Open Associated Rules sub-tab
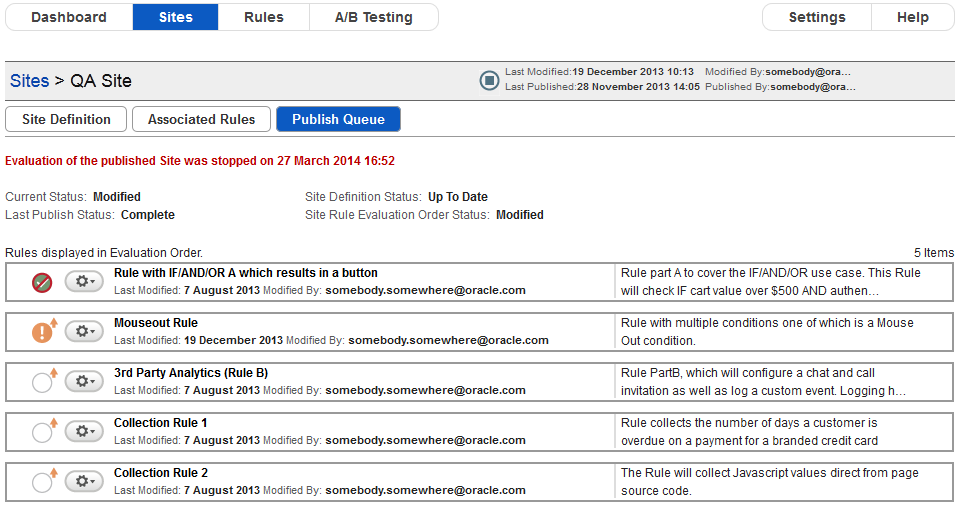957x505 pixels. (201, 119)
